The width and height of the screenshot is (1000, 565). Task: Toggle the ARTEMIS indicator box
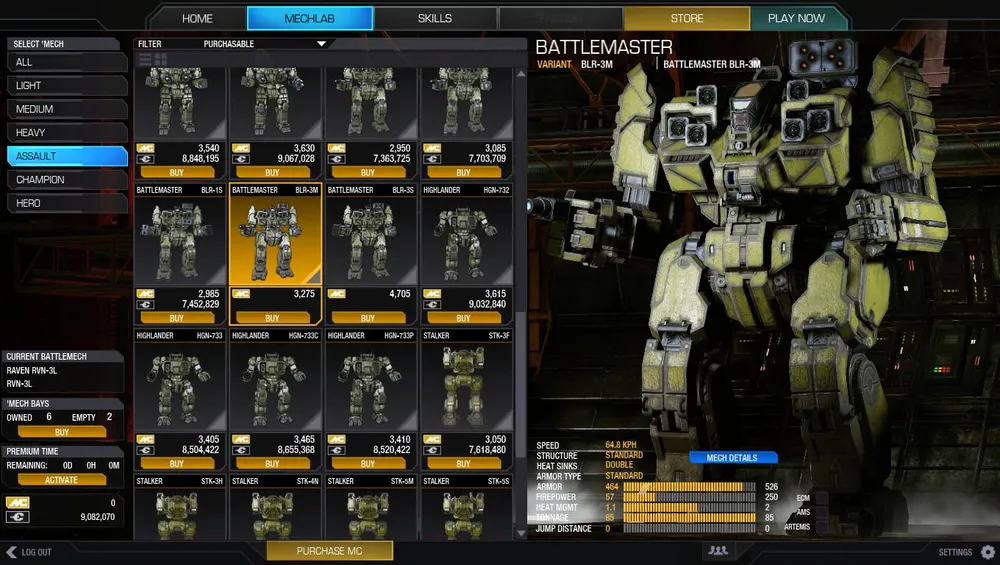coord(821,527)
